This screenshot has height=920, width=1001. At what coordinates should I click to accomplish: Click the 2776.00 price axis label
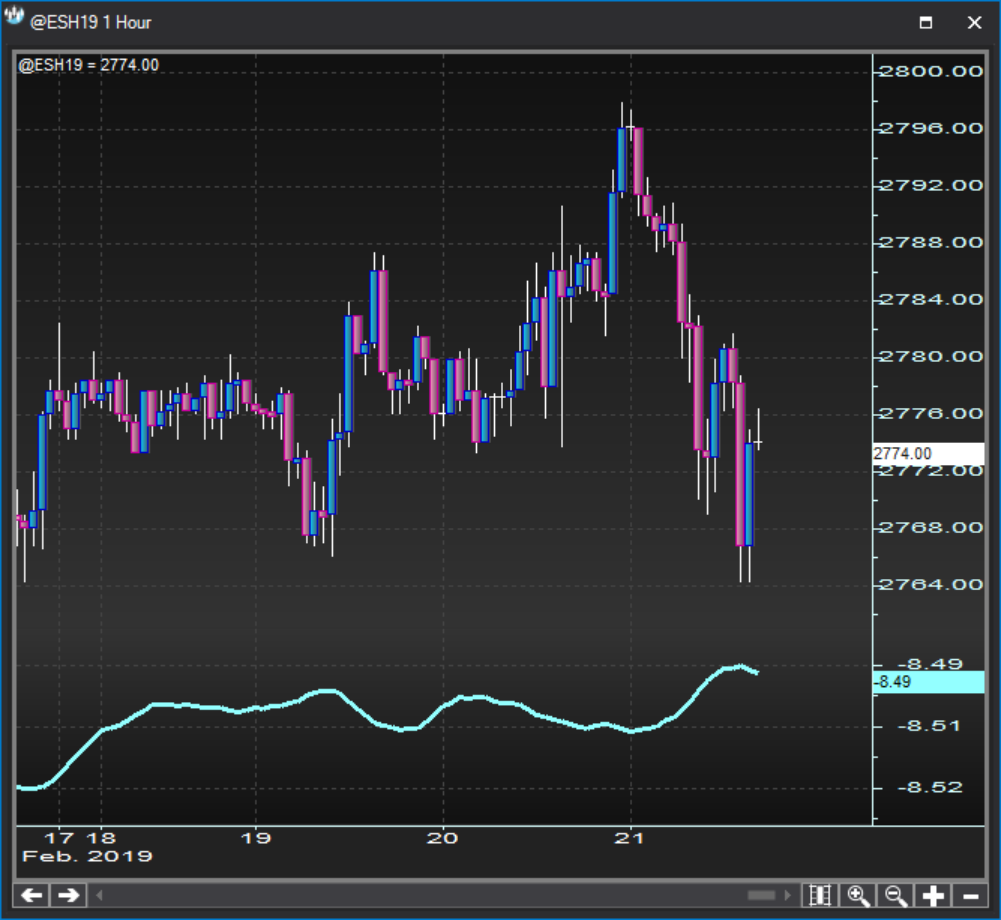coord(931,414)
